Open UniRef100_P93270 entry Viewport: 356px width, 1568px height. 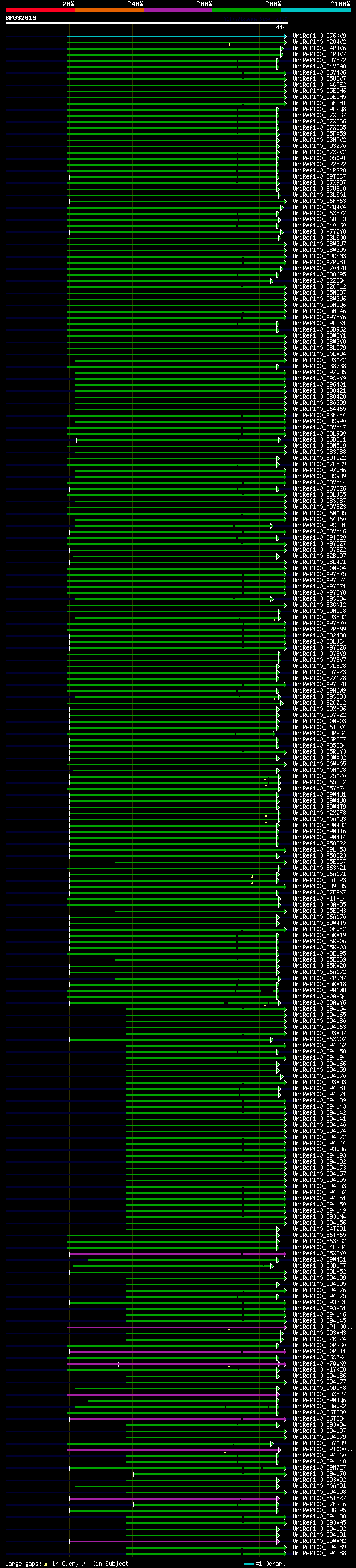tap(319, 146)
